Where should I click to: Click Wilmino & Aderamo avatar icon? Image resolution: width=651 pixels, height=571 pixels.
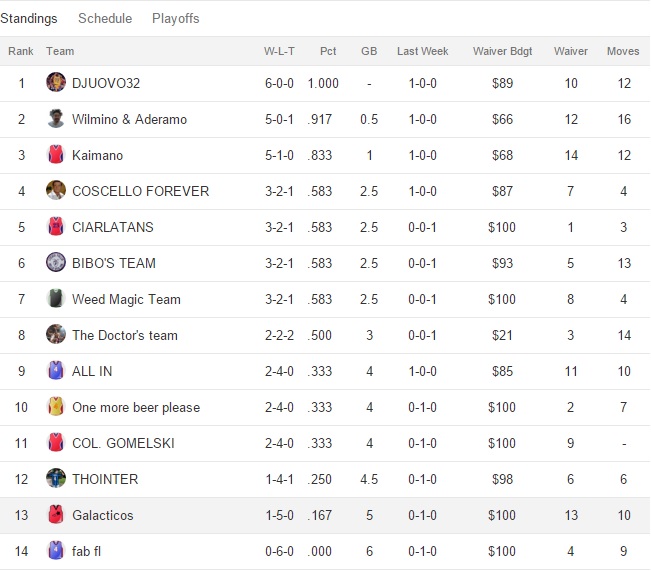pos(56,119)
